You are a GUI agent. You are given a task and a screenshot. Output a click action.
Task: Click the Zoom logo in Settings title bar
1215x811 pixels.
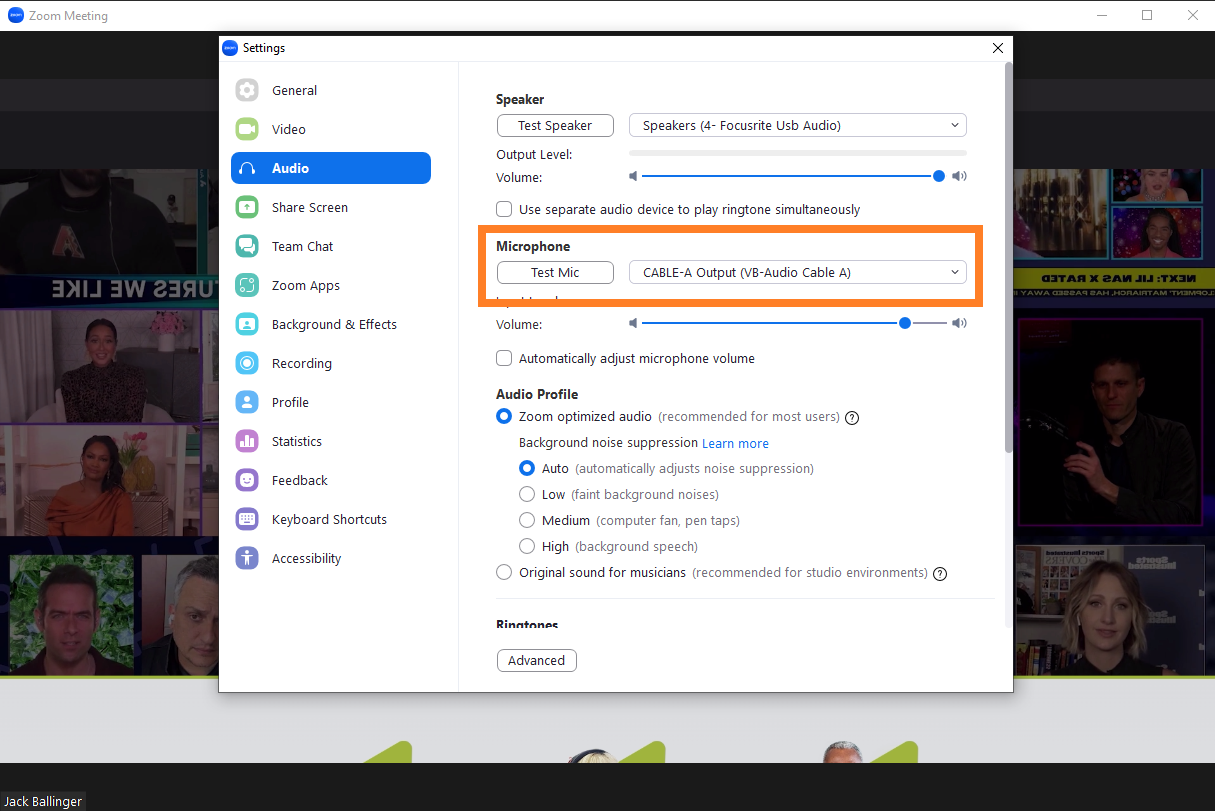tap(230, 47)
